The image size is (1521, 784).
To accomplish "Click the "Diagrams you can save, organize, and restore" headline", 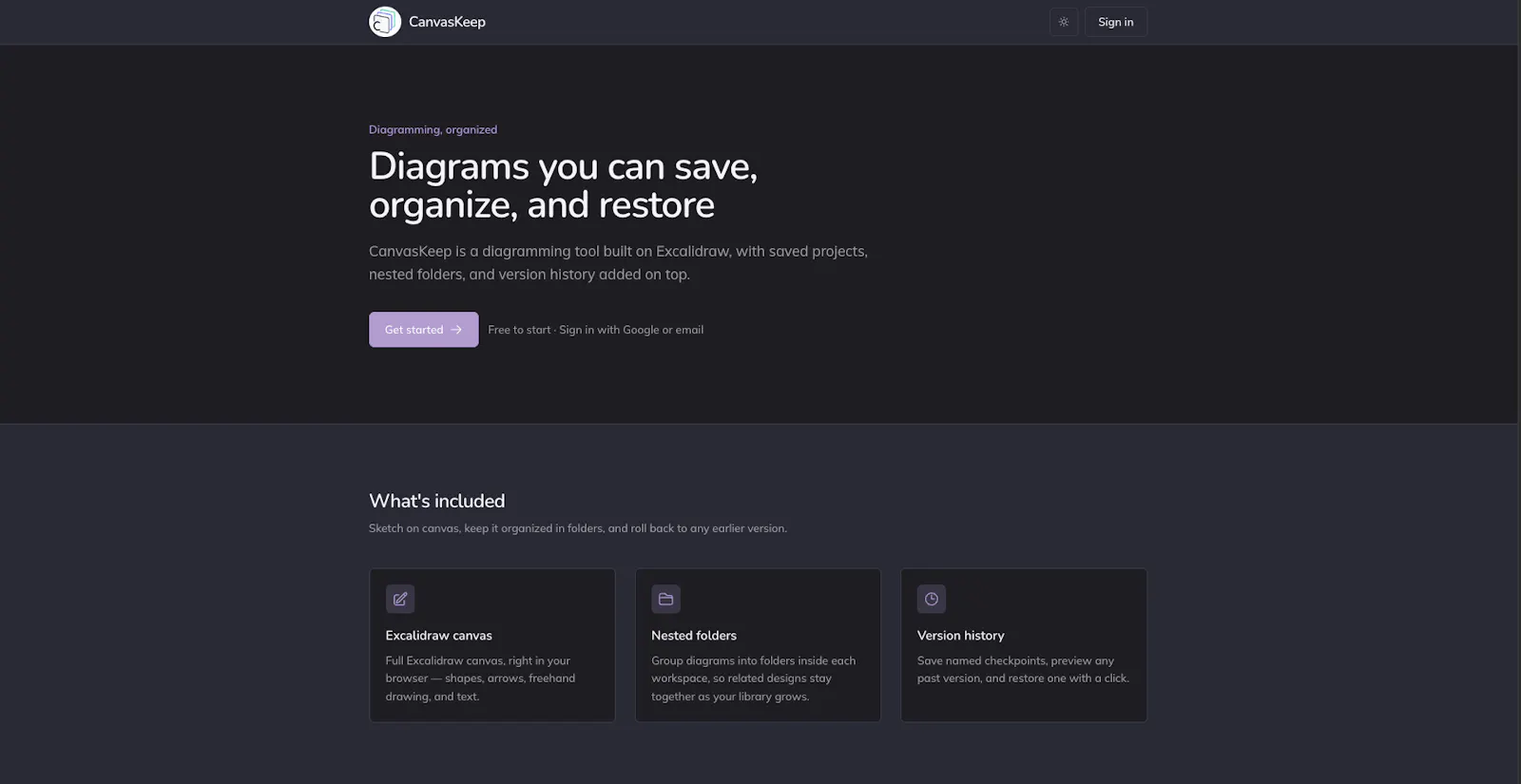I will (x=564, y=185).
